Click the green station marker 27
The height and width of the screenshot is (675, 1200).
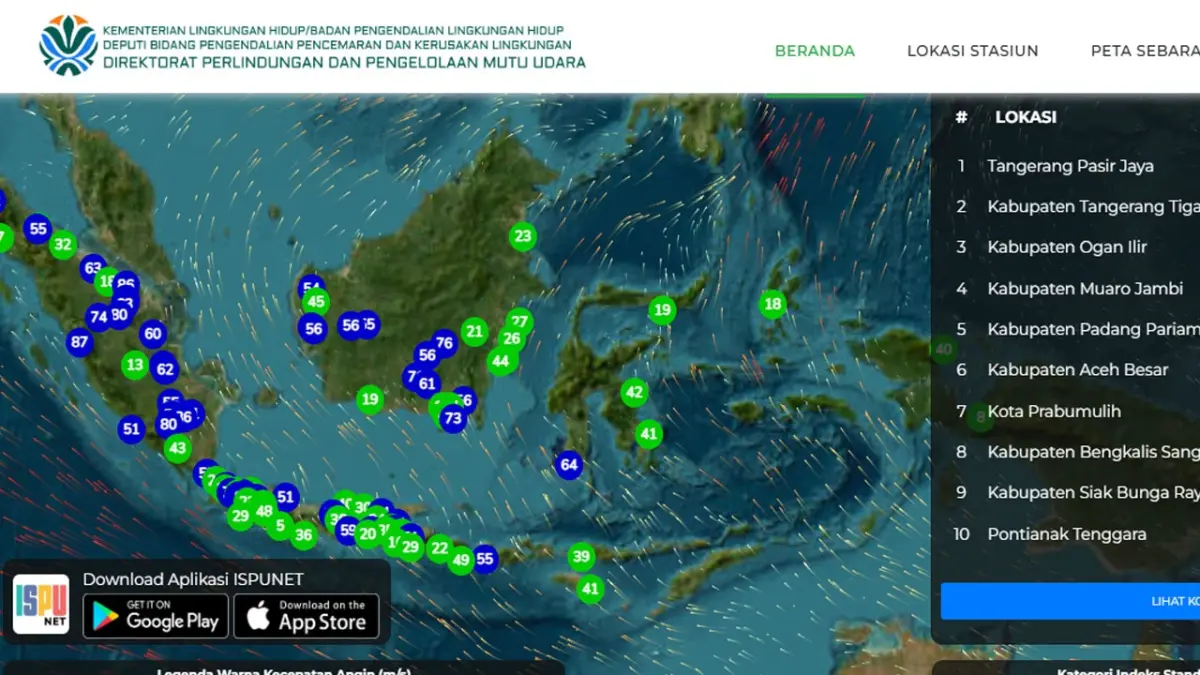518,321
